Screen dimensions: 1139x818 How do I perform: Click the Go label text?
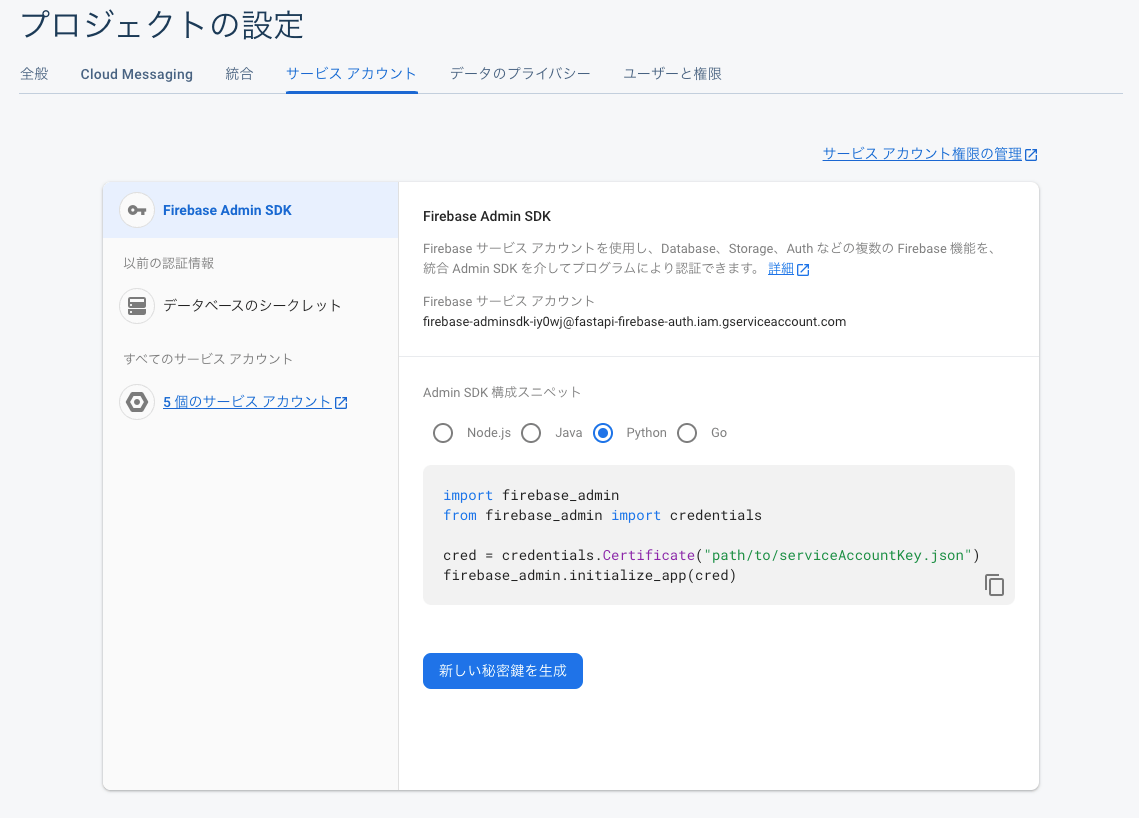(718, 433)
